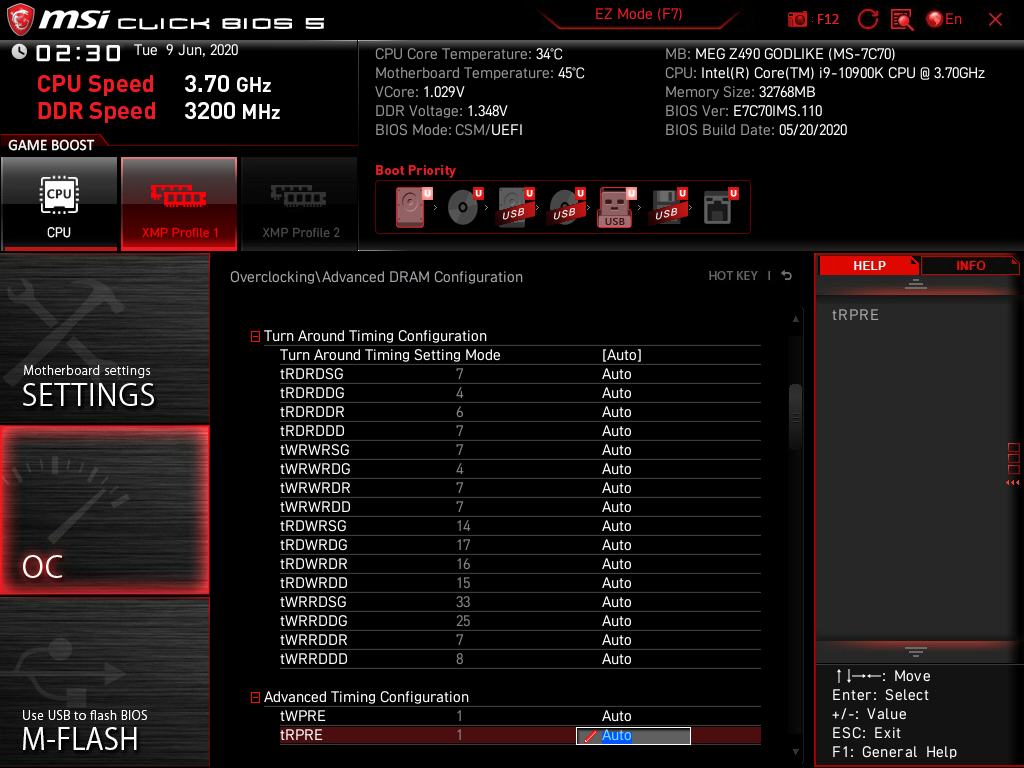Click the help panel bottom collapse handle
Viewport: 1024px width, 768px height.
(916, 652)
